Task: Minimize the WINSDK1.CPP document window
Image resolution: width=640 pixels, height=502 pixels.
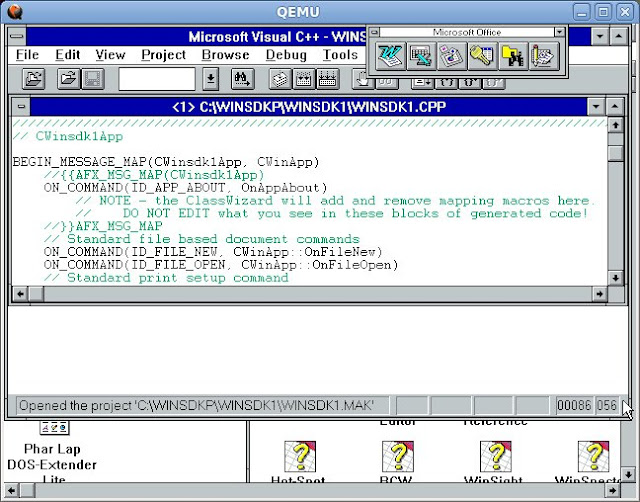Action: coord(596,107)
